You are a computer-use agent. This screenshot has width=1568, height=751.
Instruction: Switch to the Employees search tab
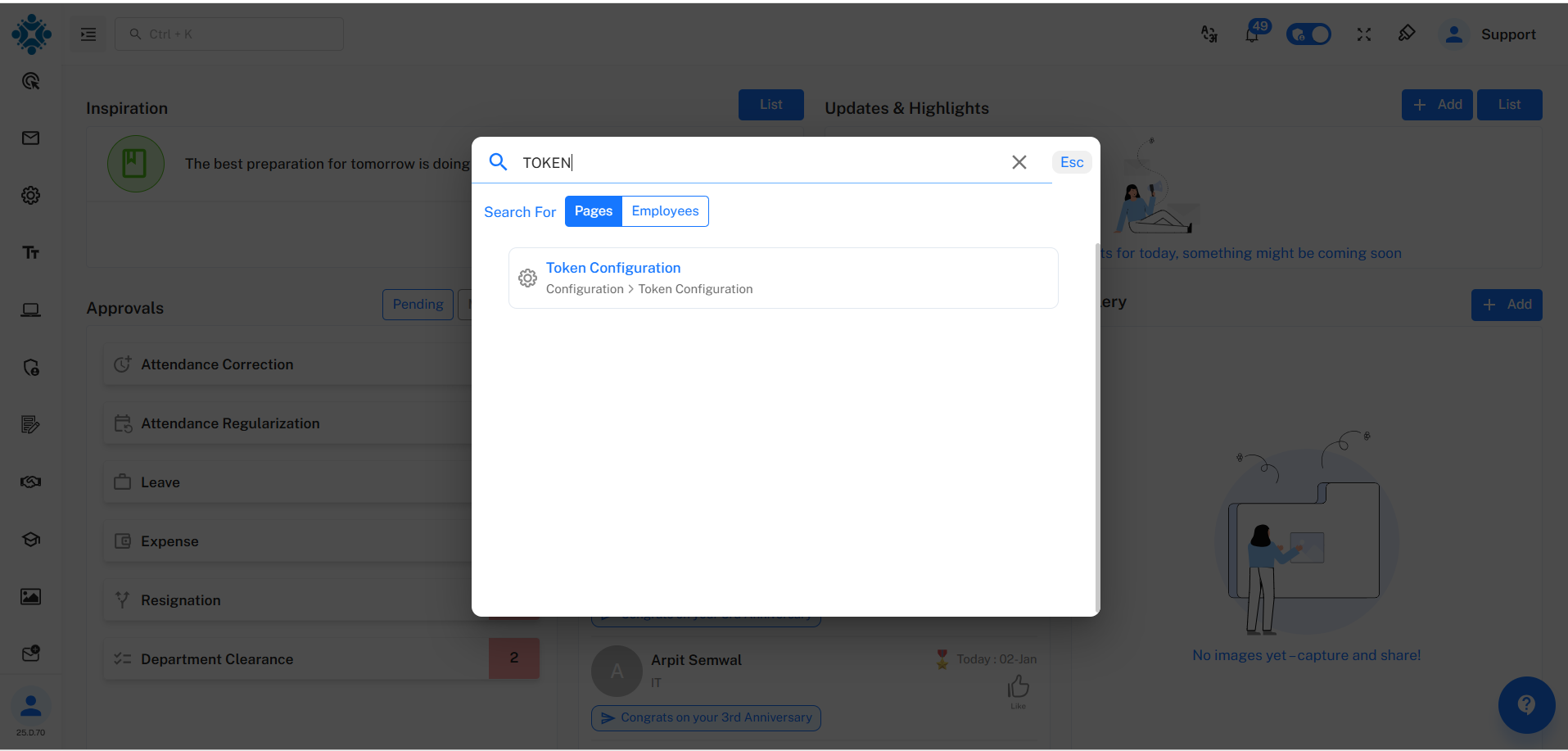(x=664, y=210)
